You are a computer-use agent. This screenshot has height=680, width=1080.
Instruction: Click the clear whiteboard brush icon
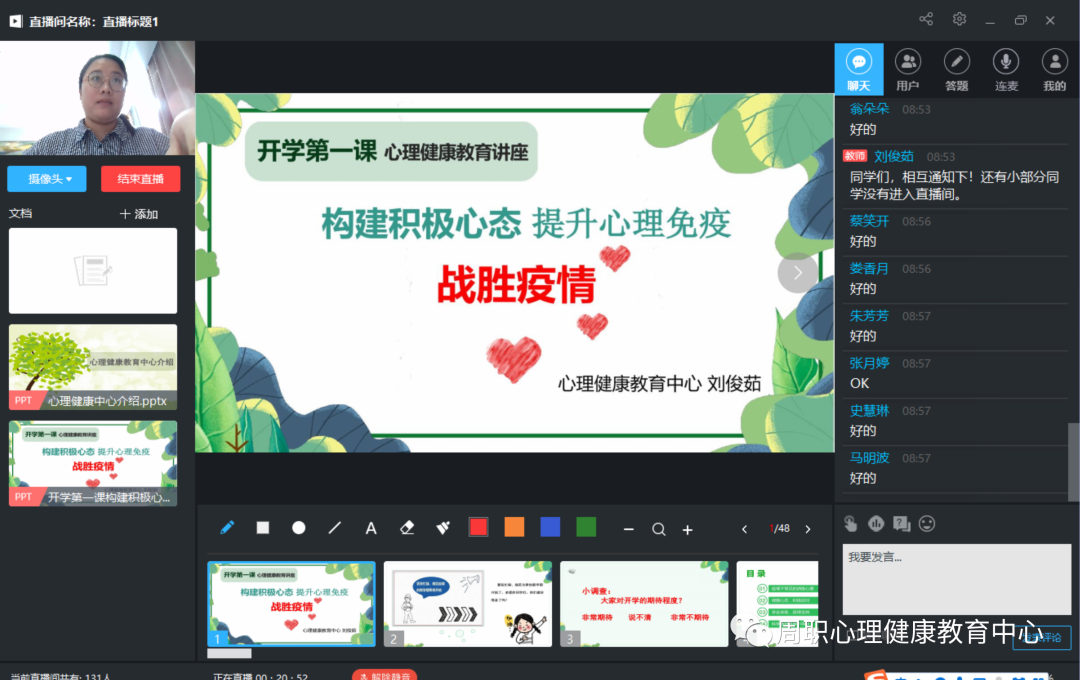tap(443, 528)
